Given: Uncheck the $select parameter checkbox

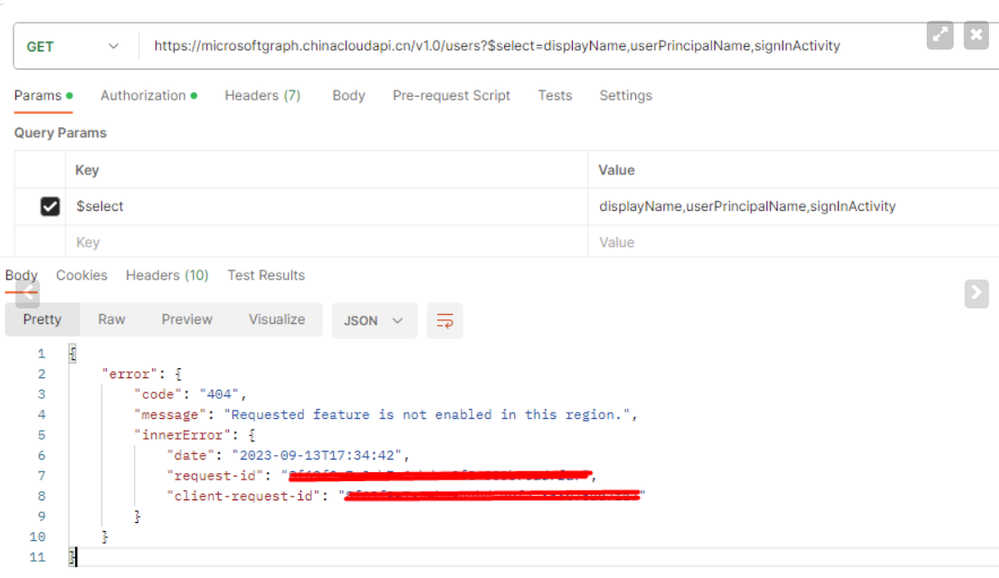Looking at the screenshot, I should tap(50, 206).
